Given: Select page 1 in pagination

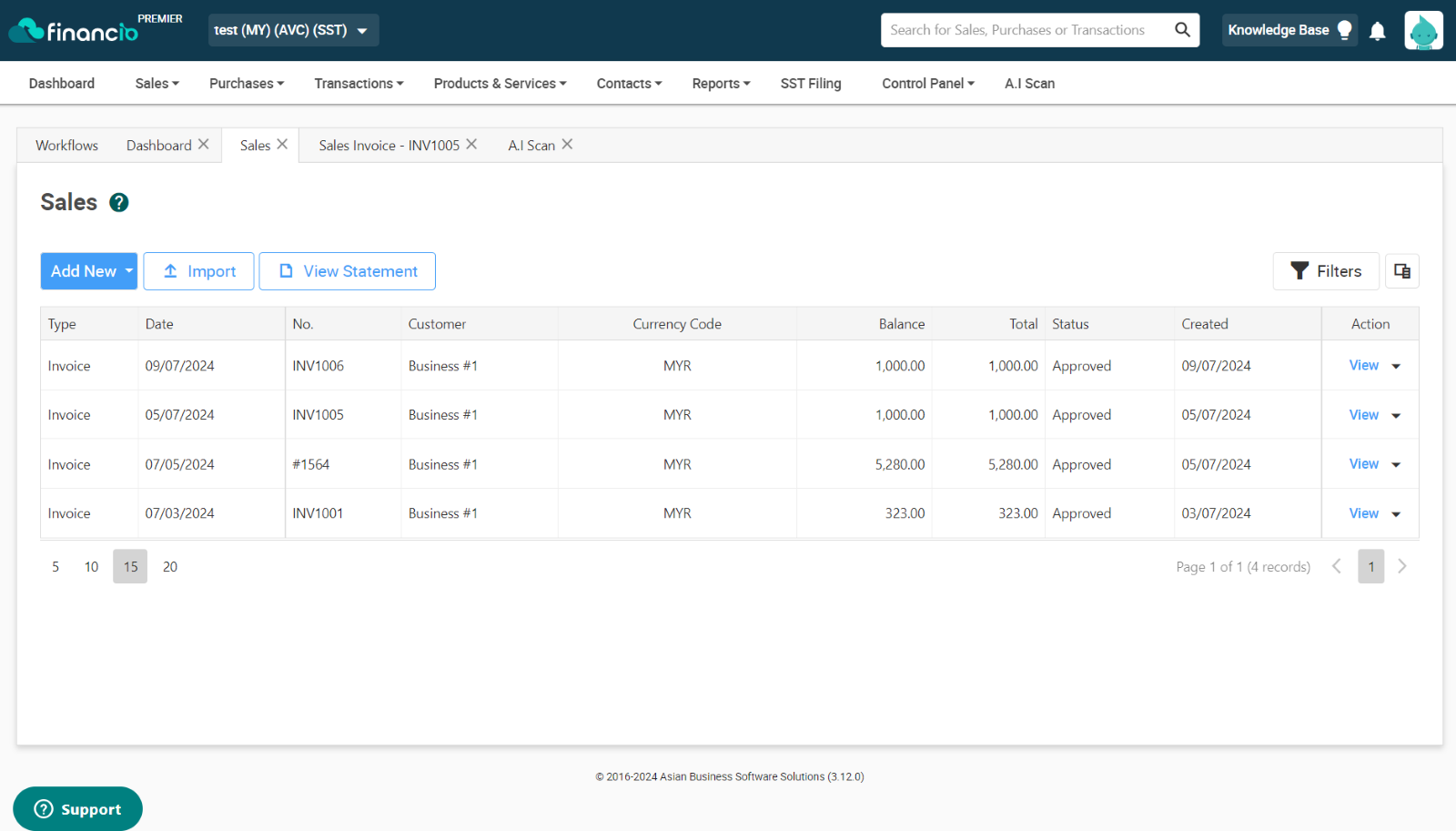Looking at the screenshot, I should point(1370,566).
